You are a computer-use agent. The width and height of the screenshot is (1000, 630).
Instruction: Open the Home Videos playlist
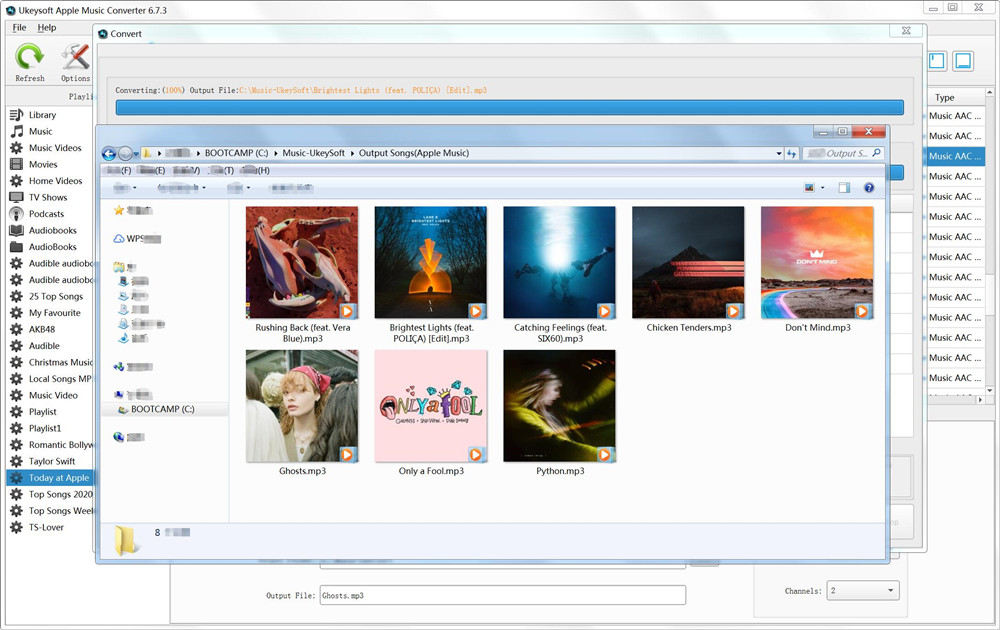(x=55, y=181)
